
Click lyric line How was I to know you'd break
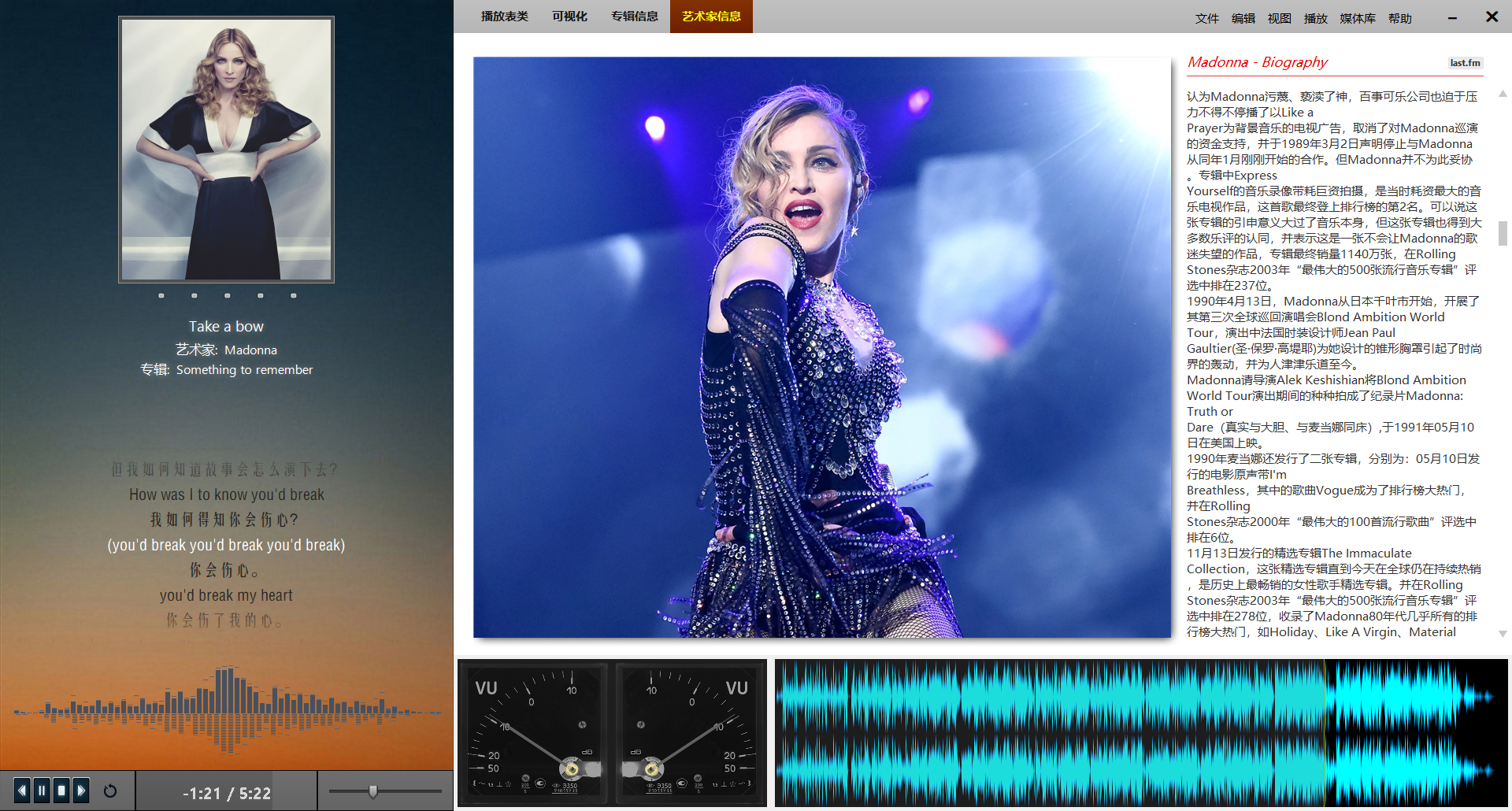[227, 494]
